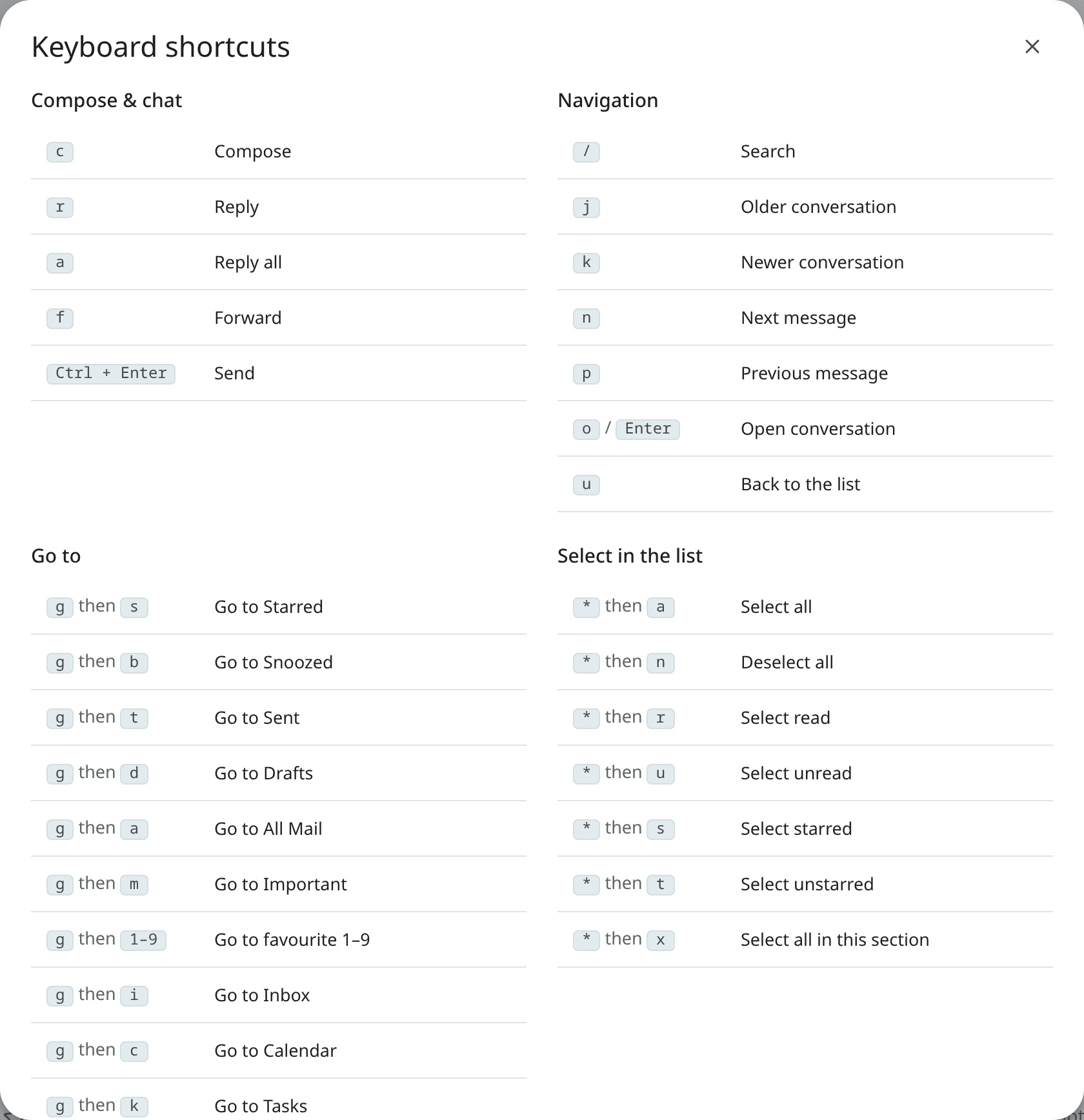Viewport: 1084px width, 1120px height.
Task: Click the 'Reply' shortcut label
Action: coord(237,207)
